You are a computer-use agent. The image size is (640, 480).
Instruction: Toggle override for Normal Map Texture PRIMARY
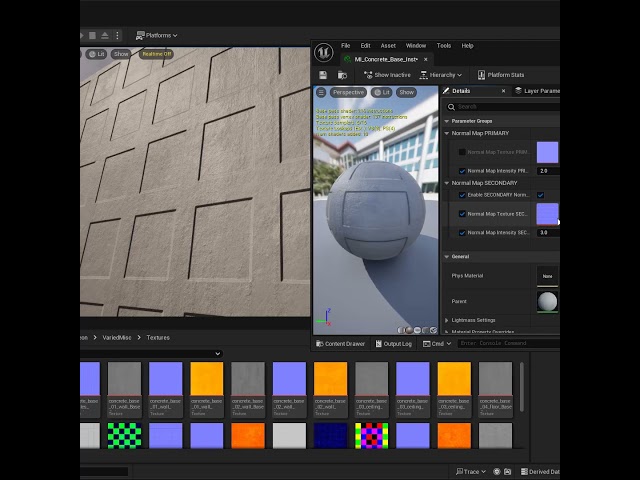462,152
